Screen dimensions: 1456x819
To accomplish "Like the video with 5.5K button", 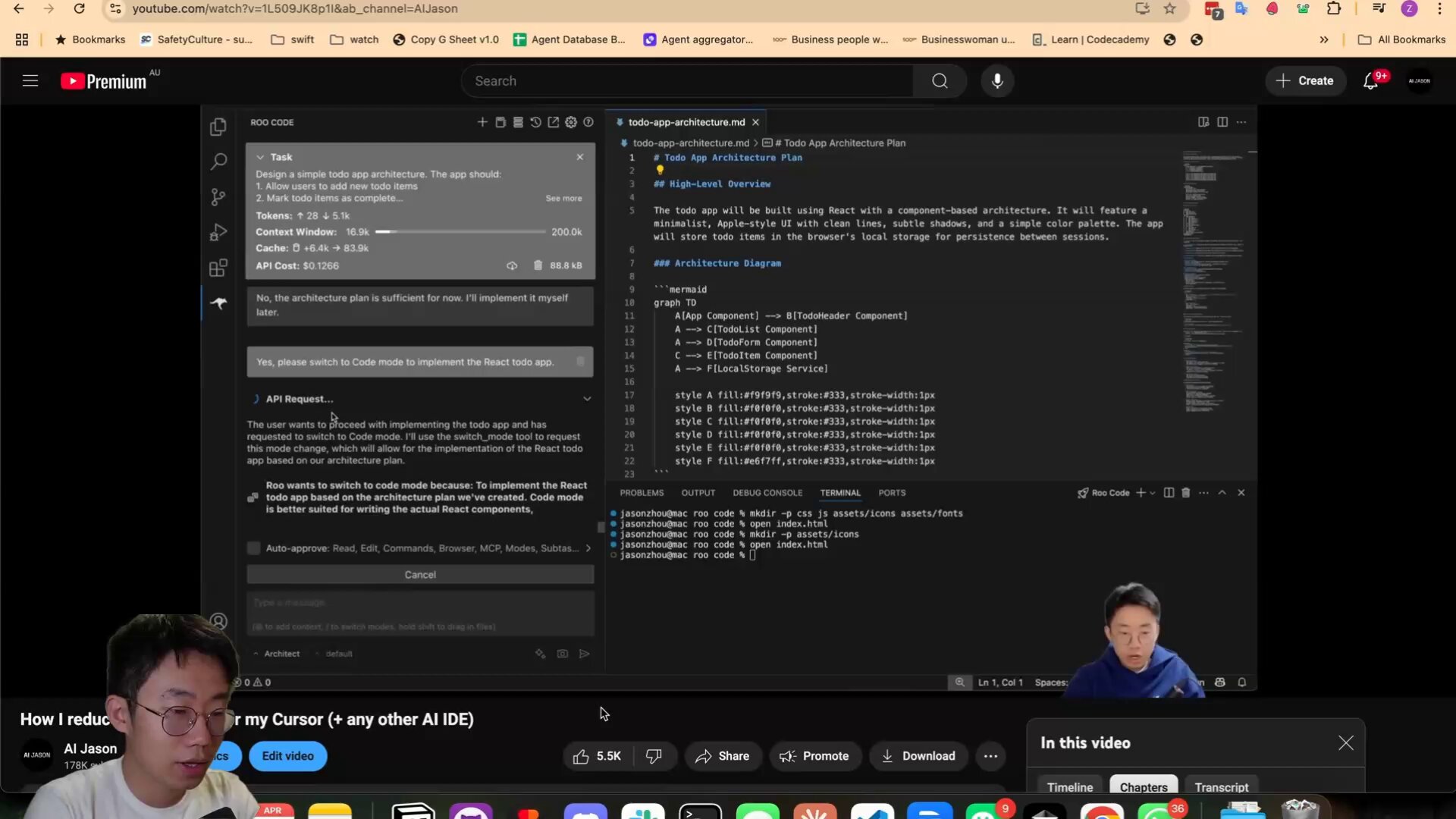I will coord(598,756).
